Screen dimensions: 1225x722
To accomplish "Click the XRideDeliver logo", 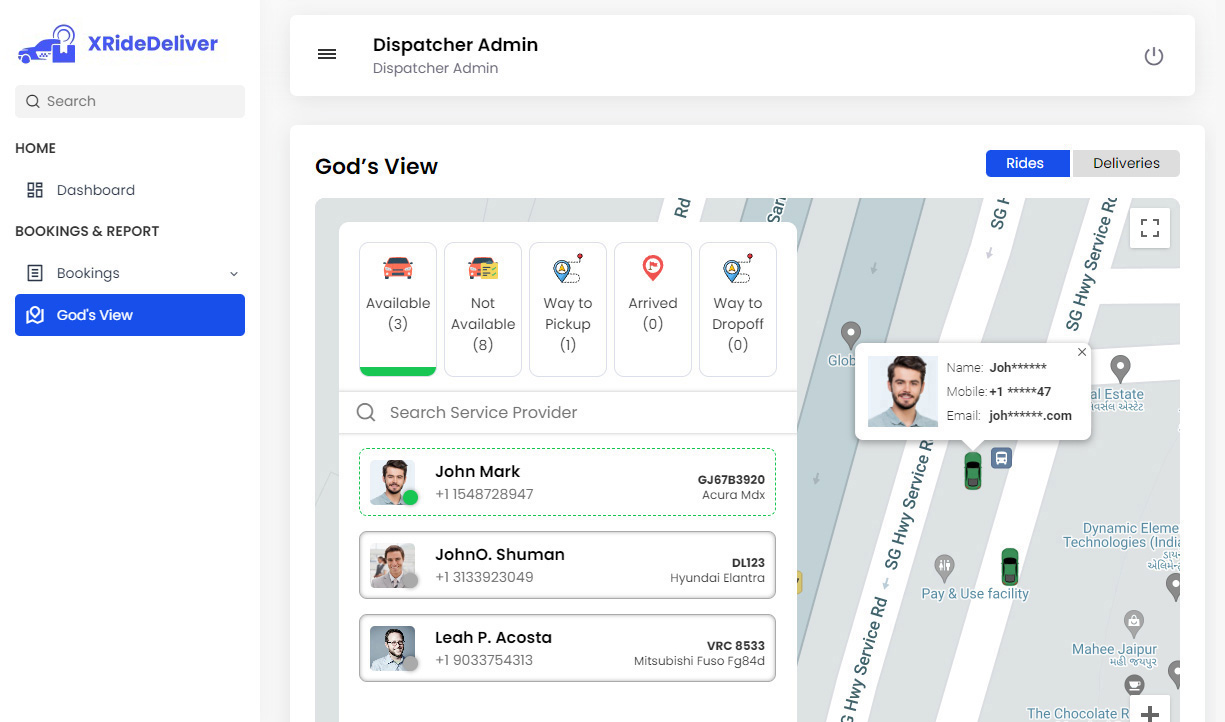I will [x=117, y=45].
